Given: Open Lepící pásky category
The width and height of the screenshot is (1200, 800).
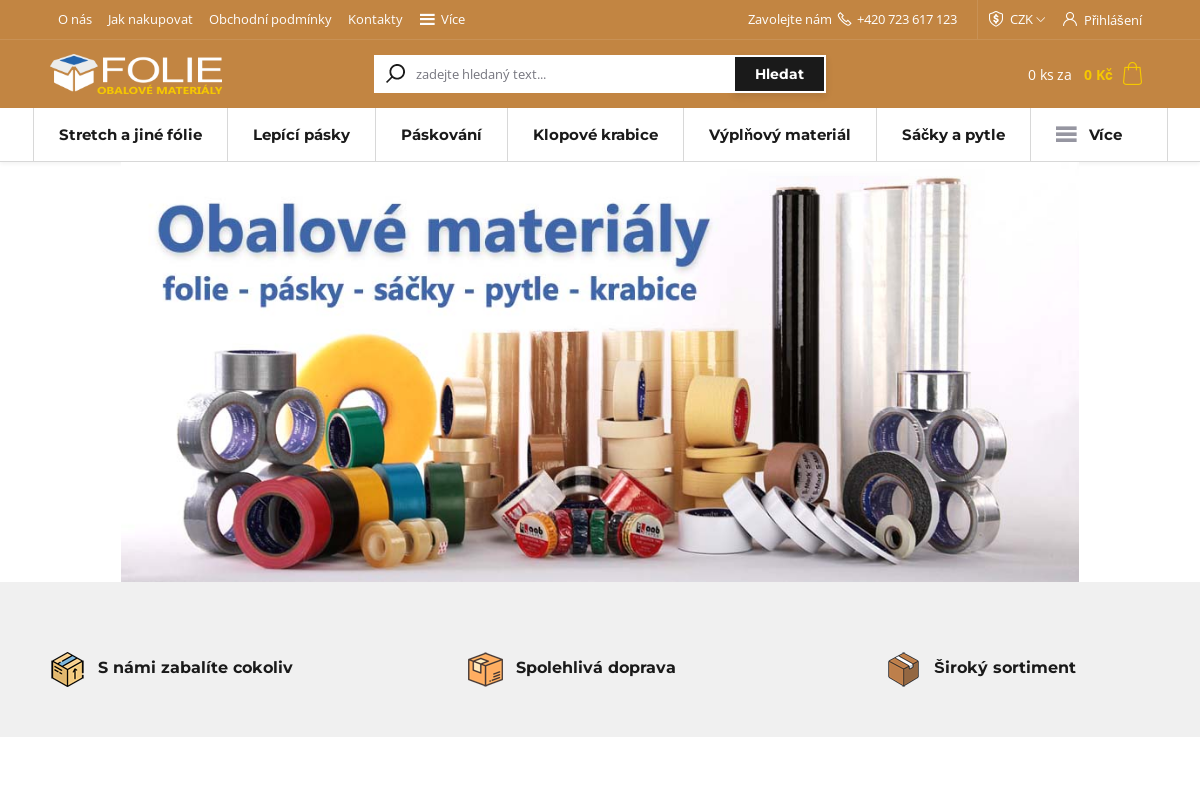Looking at the screenshot, I should [301, 134].
